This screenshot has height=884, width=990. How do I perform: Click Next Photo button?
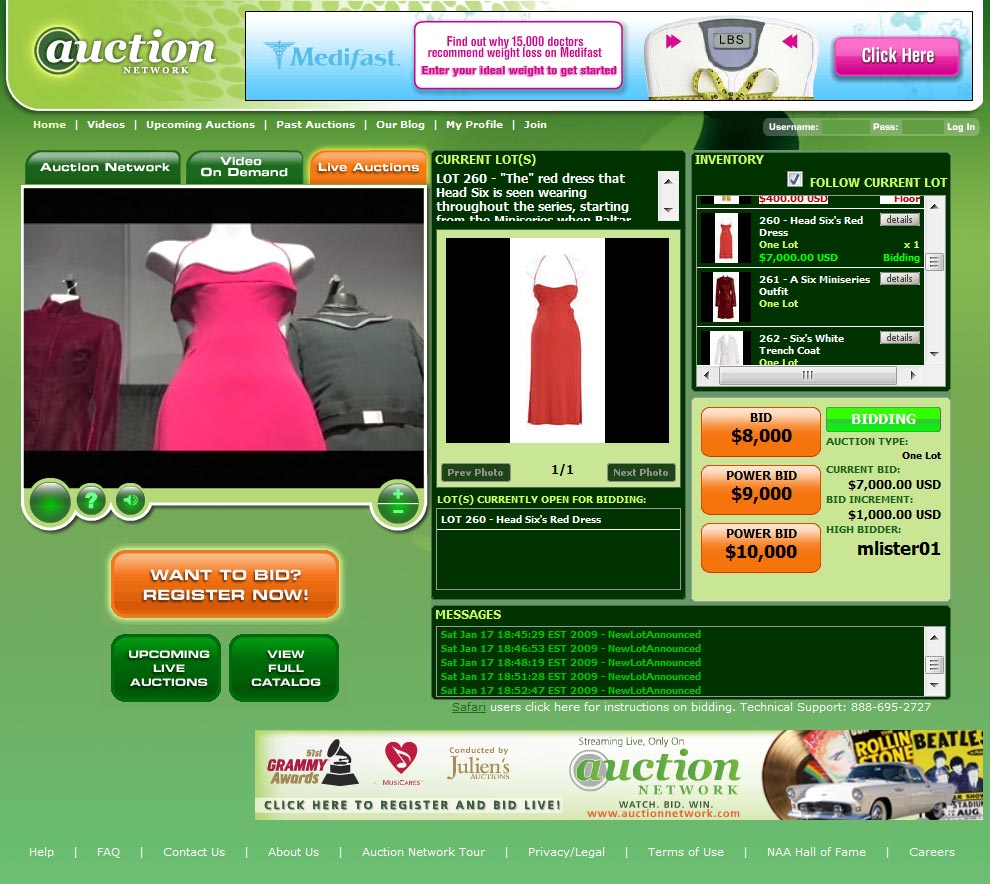641,472
